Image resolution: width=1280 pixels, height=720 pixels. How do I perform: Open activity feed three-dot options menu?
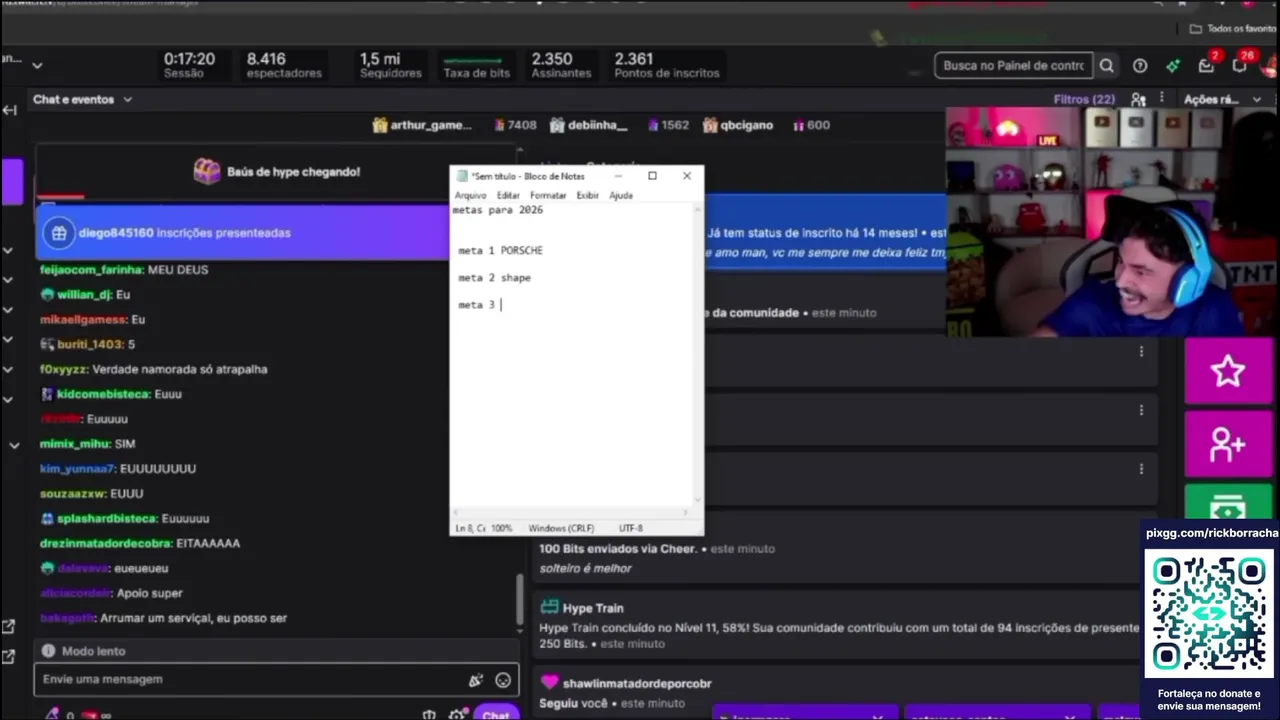pyautogui.click(x=1161, y=99)
